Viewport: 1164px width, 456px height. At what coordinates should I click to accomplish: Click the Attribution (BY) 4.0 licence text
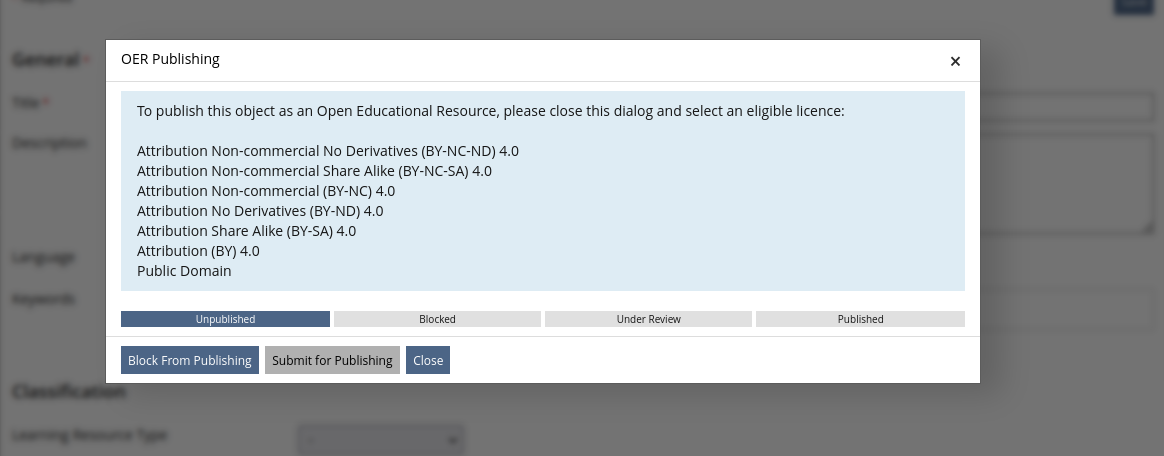point(198,251)
